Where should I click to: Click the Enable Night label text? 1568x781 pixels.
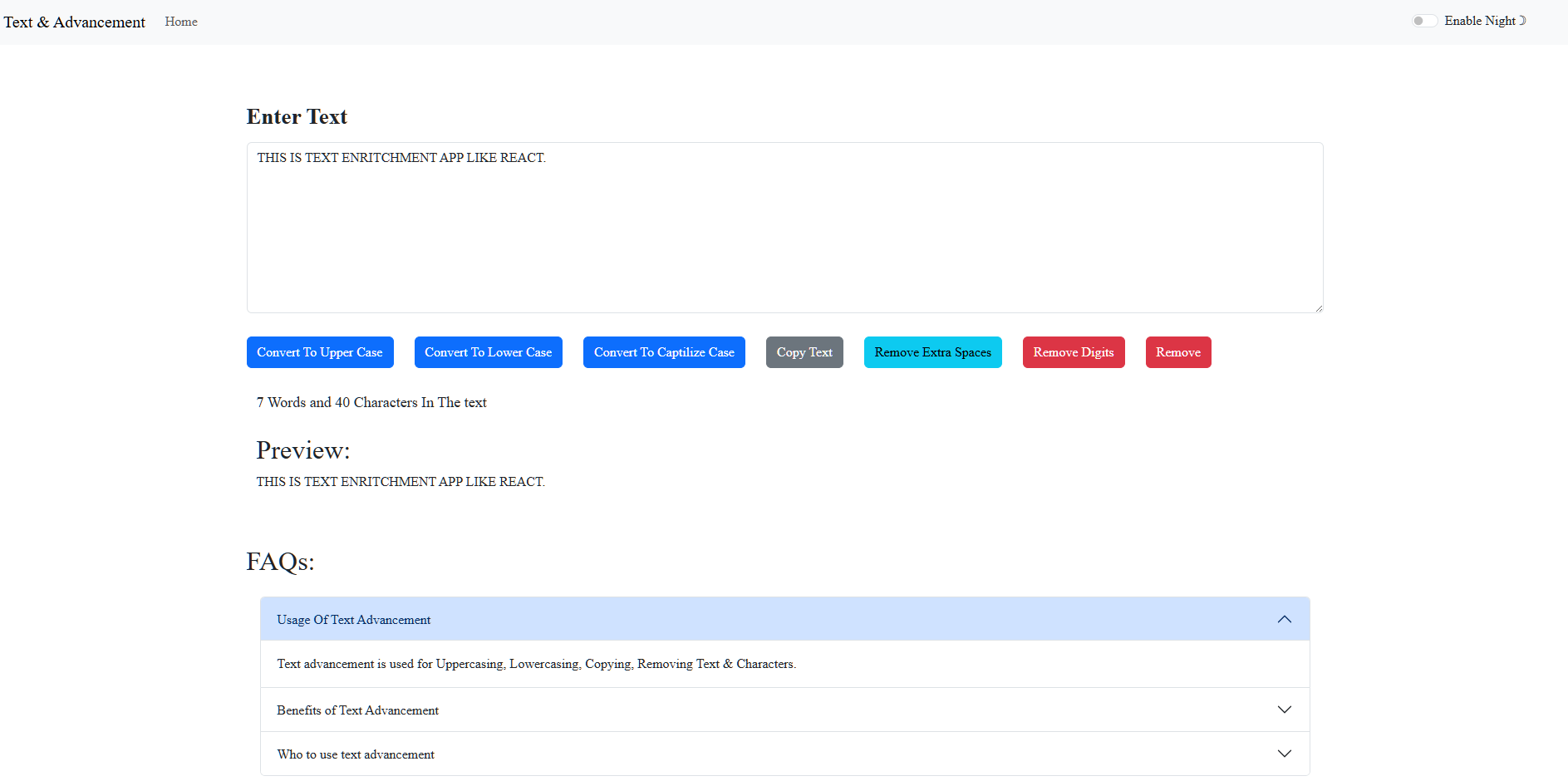[1485, 21]
